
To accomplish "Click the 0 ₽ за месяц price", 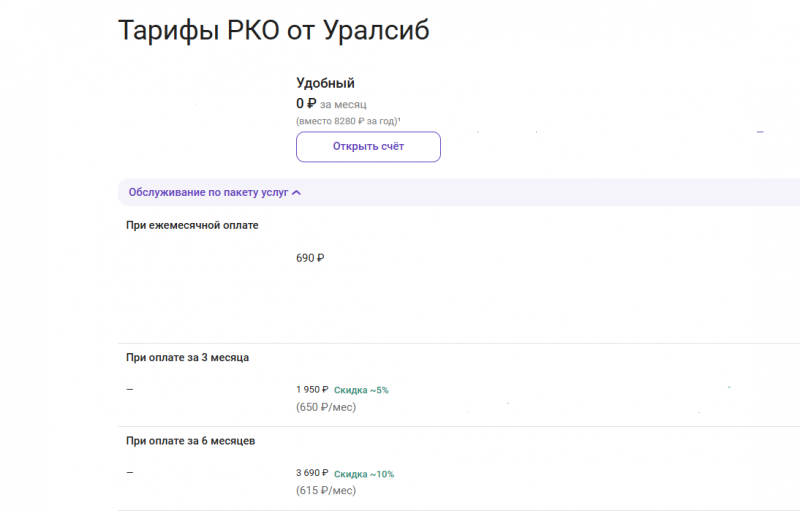I will click(332, 103).
